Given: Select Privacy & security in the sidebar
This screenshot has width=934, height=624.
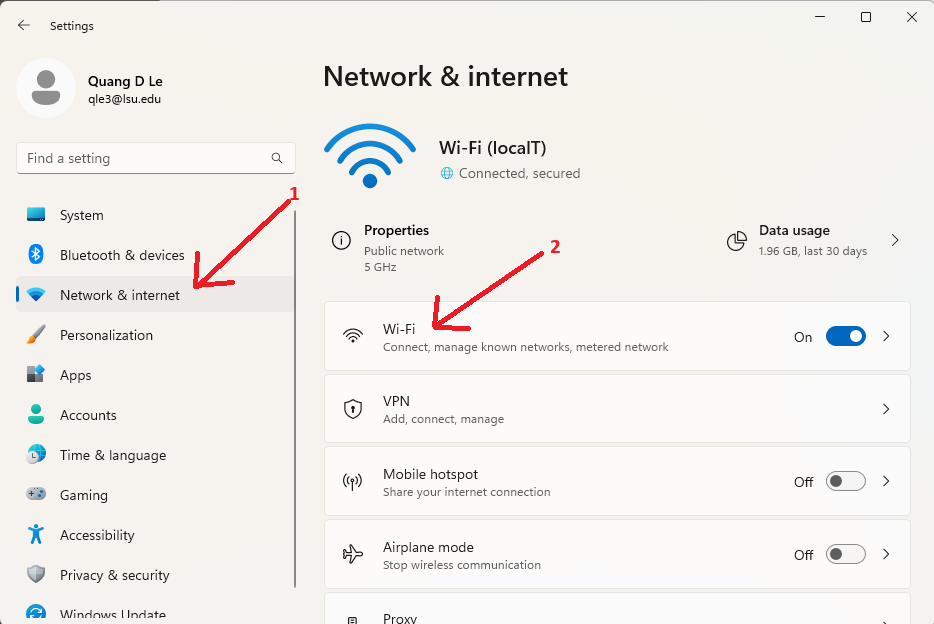Looking at the screenshot, I should click(113, 575).
